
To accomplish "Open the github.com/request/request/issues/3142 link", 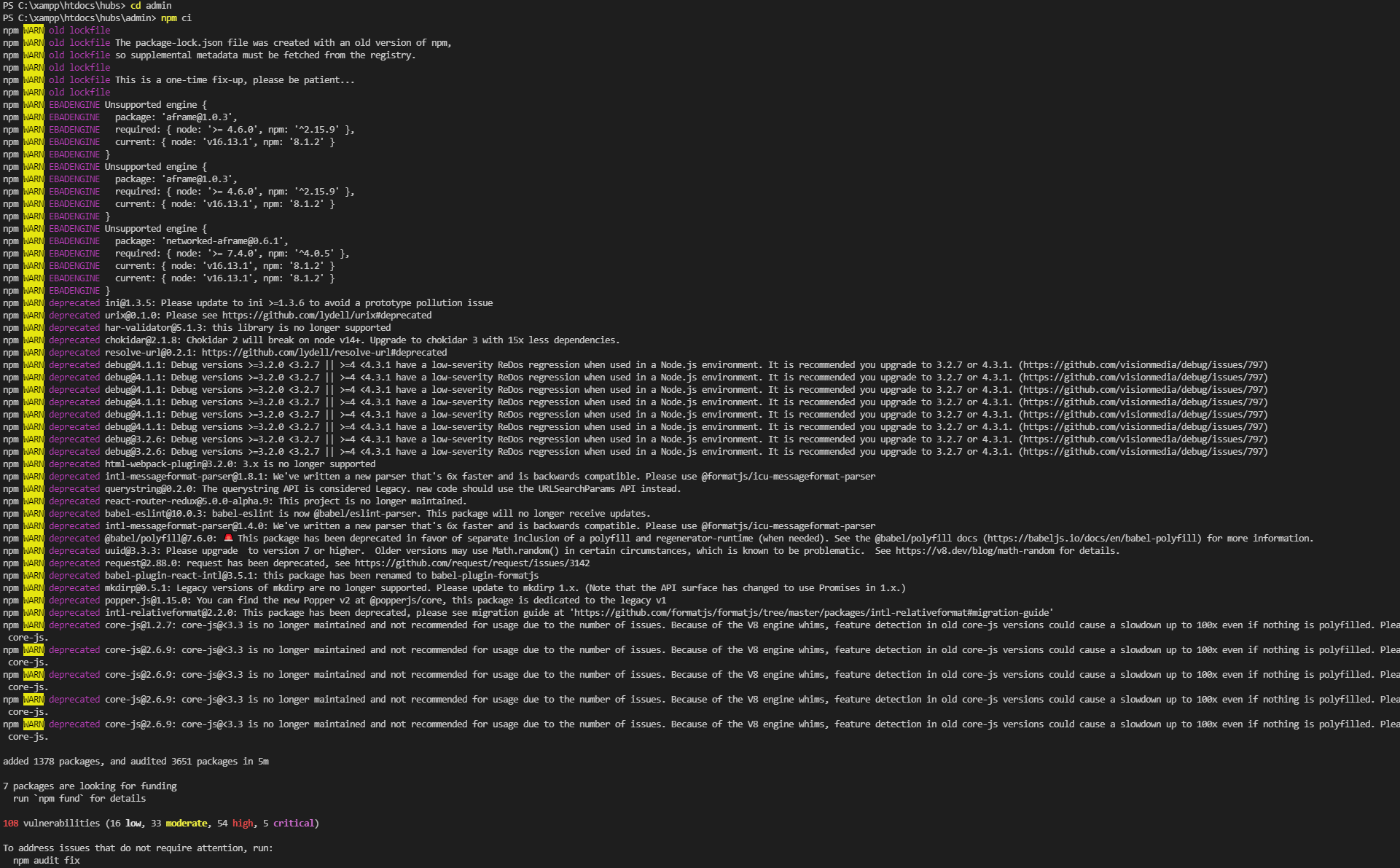I will [472, 563].
